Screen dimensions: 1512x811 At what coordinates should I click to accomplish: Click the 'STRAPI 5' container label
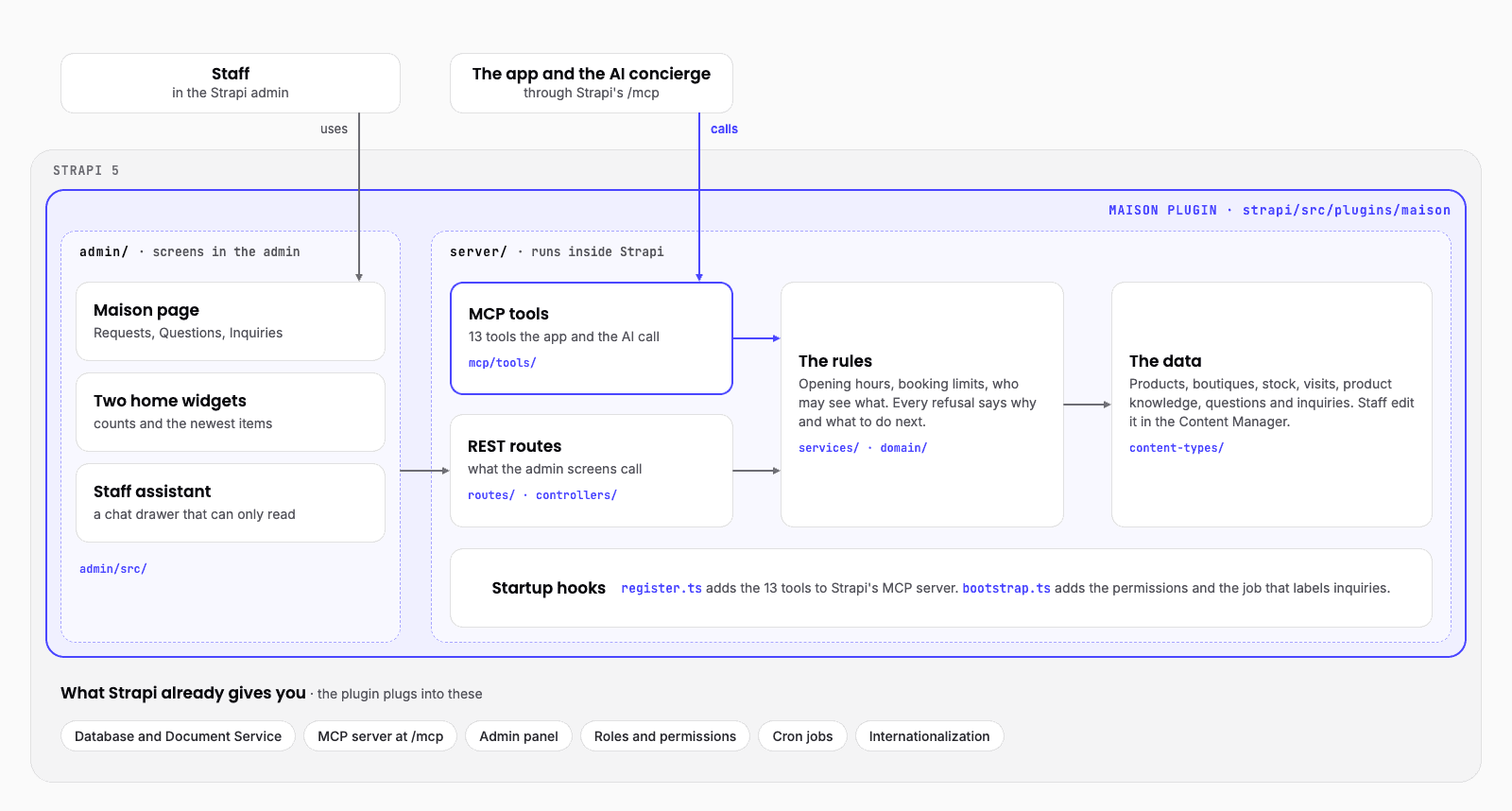[x=86, y=171]
